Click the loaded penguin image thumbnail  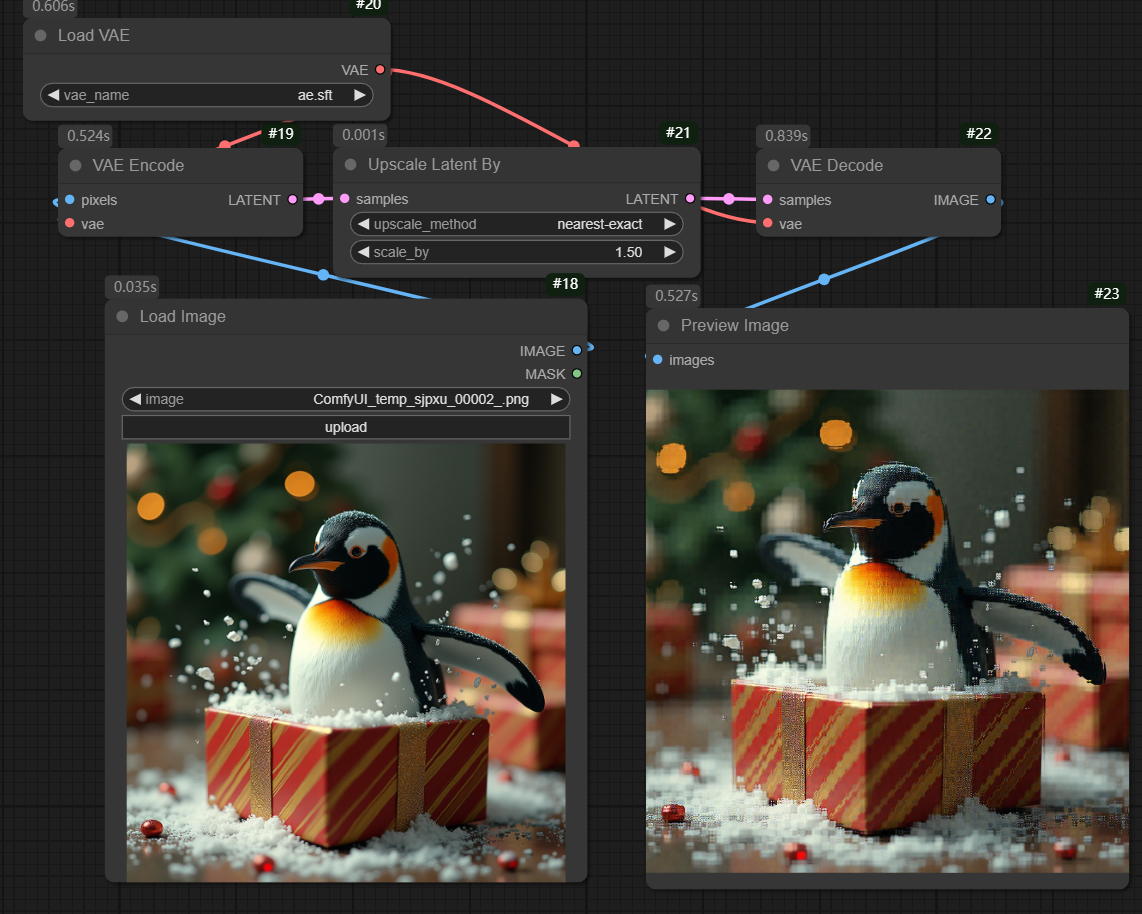tap(346, 660)
